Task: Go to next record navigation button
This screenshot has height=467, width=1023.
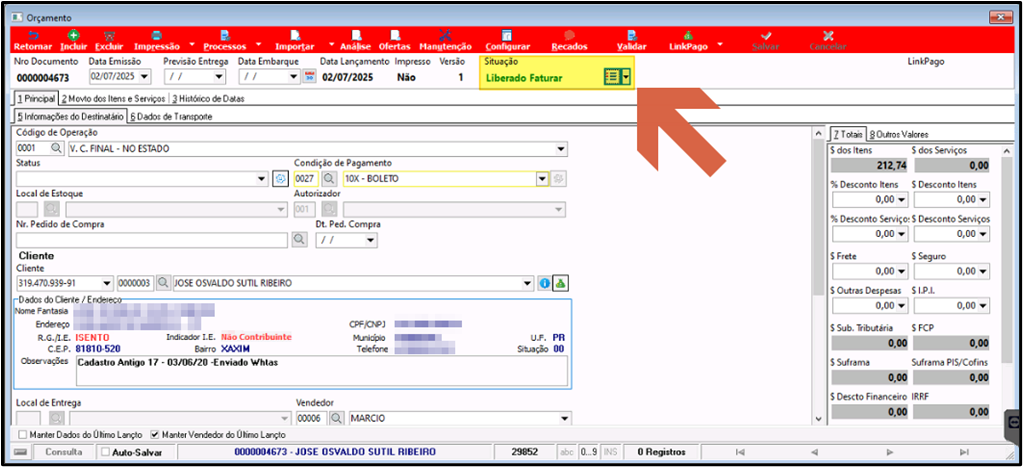Action: click(889, 452)
